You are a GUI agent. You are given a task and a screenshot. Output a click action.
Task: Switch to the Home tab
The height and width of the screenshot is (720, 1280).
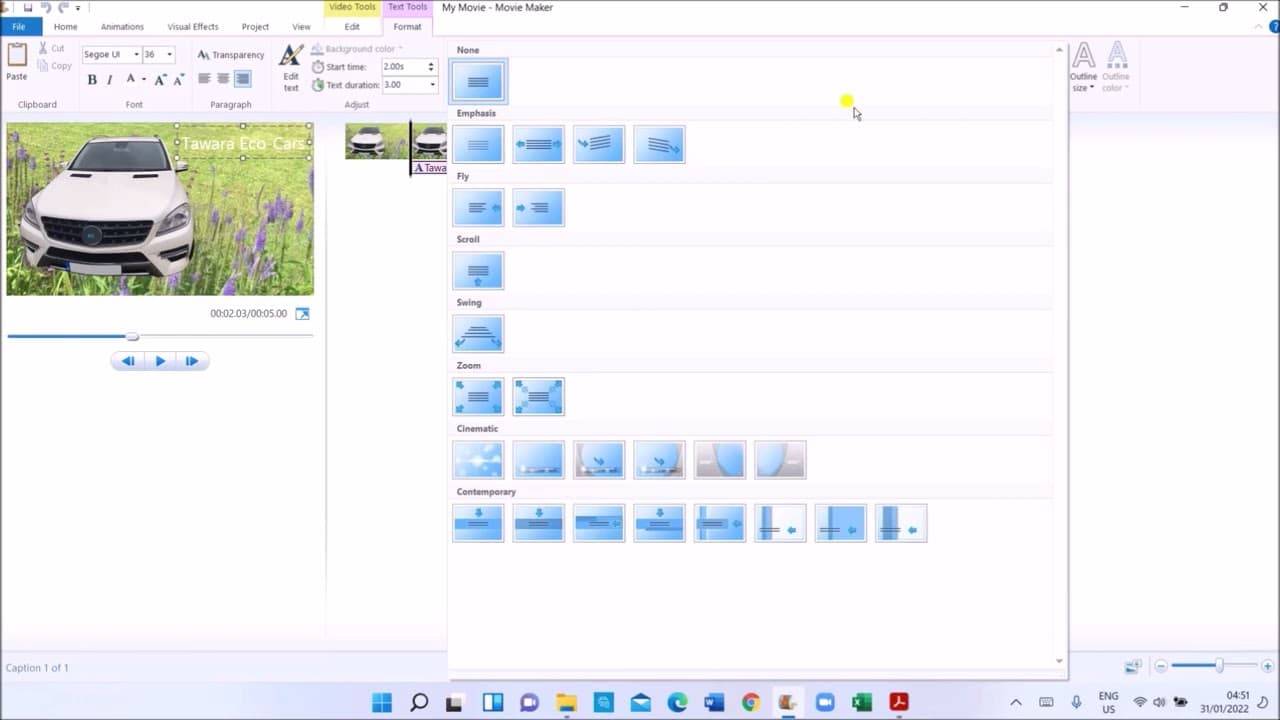click(x=65, y=27)
